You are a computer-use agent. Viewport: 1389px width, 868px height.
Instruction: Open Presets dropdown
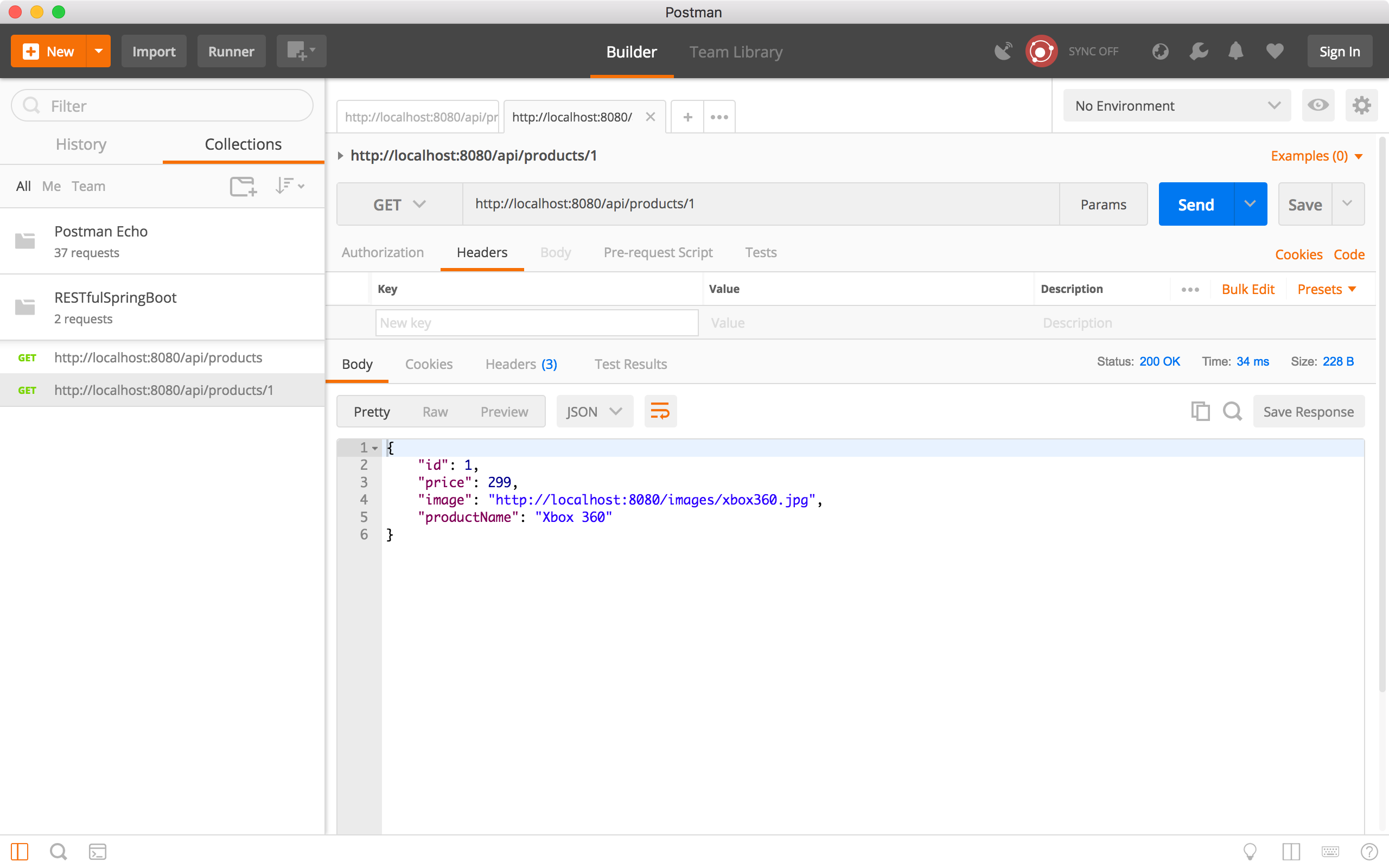1327,289
